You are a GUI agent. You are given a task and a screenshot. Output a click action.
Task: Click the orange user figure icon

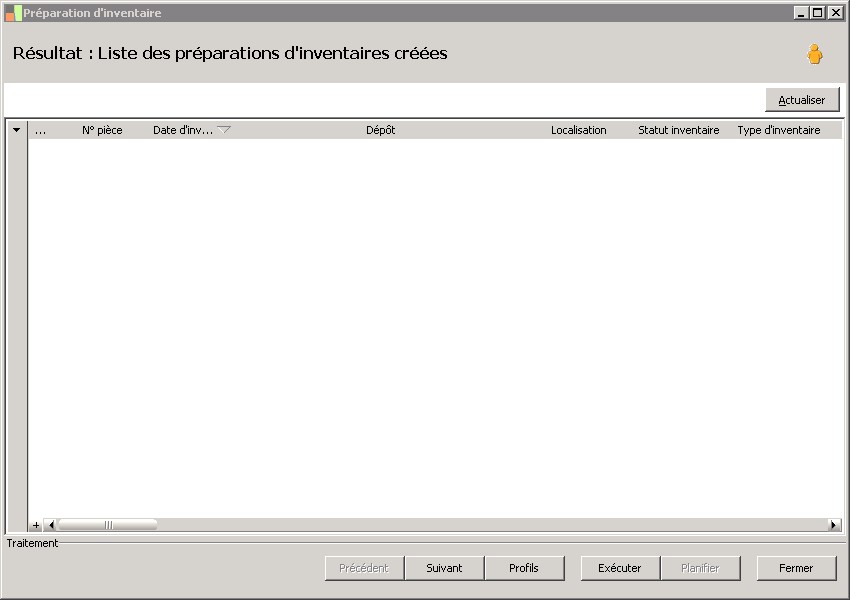(x=814, y=54)
